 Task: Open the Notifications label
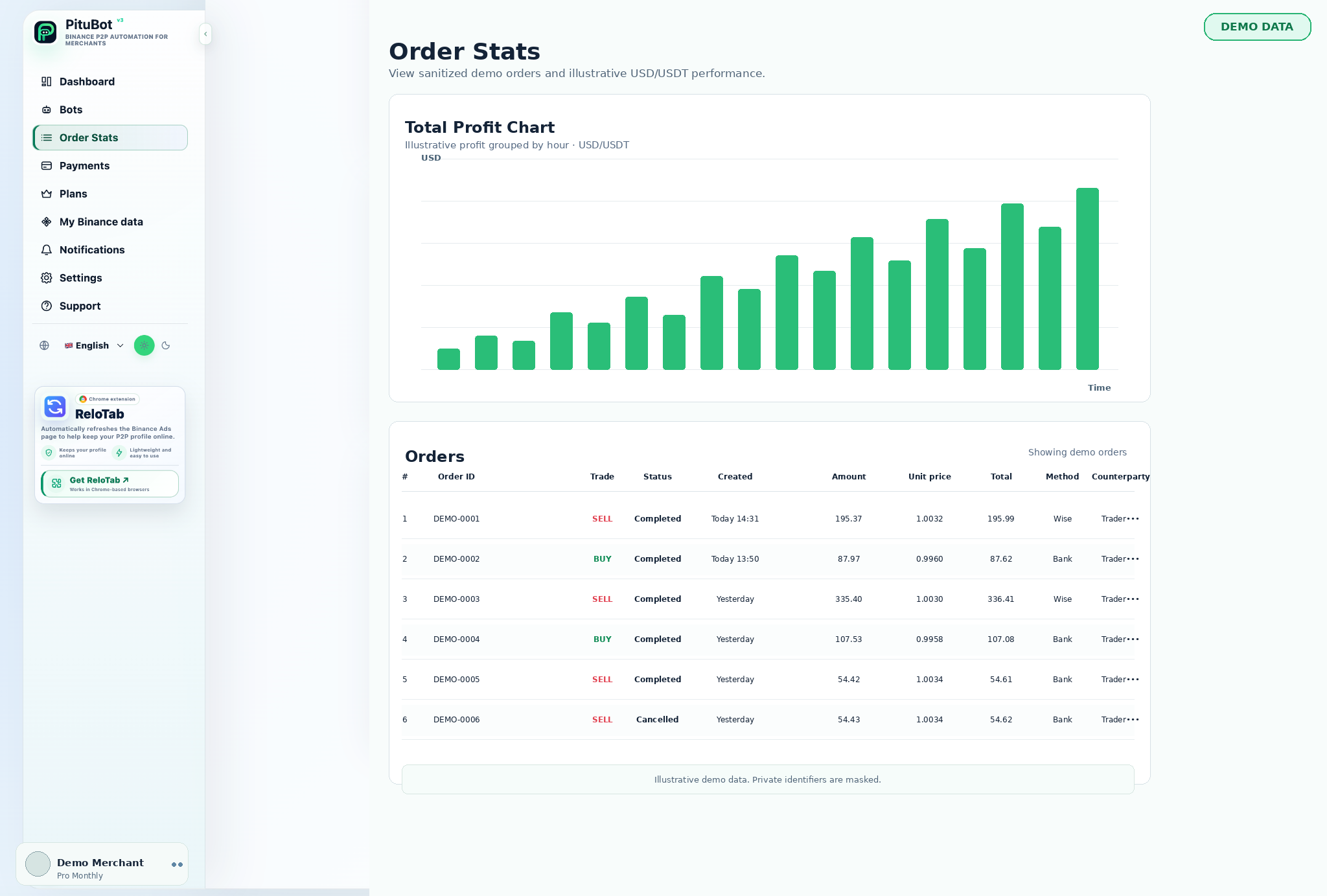click(x=92, y=250)
